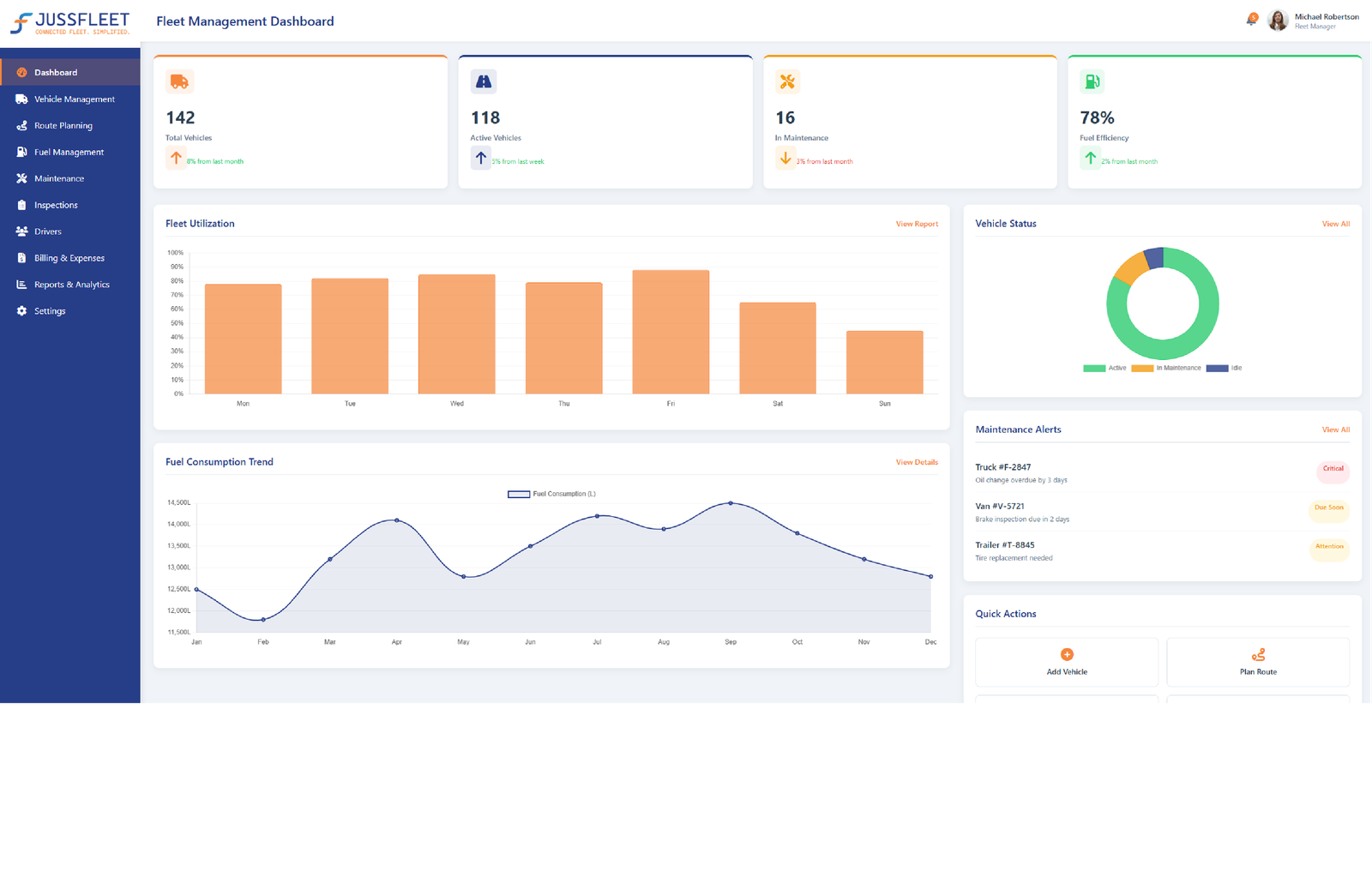Toggle In Maintenance series in chart legend
1372x877 pixels.
1166,368
